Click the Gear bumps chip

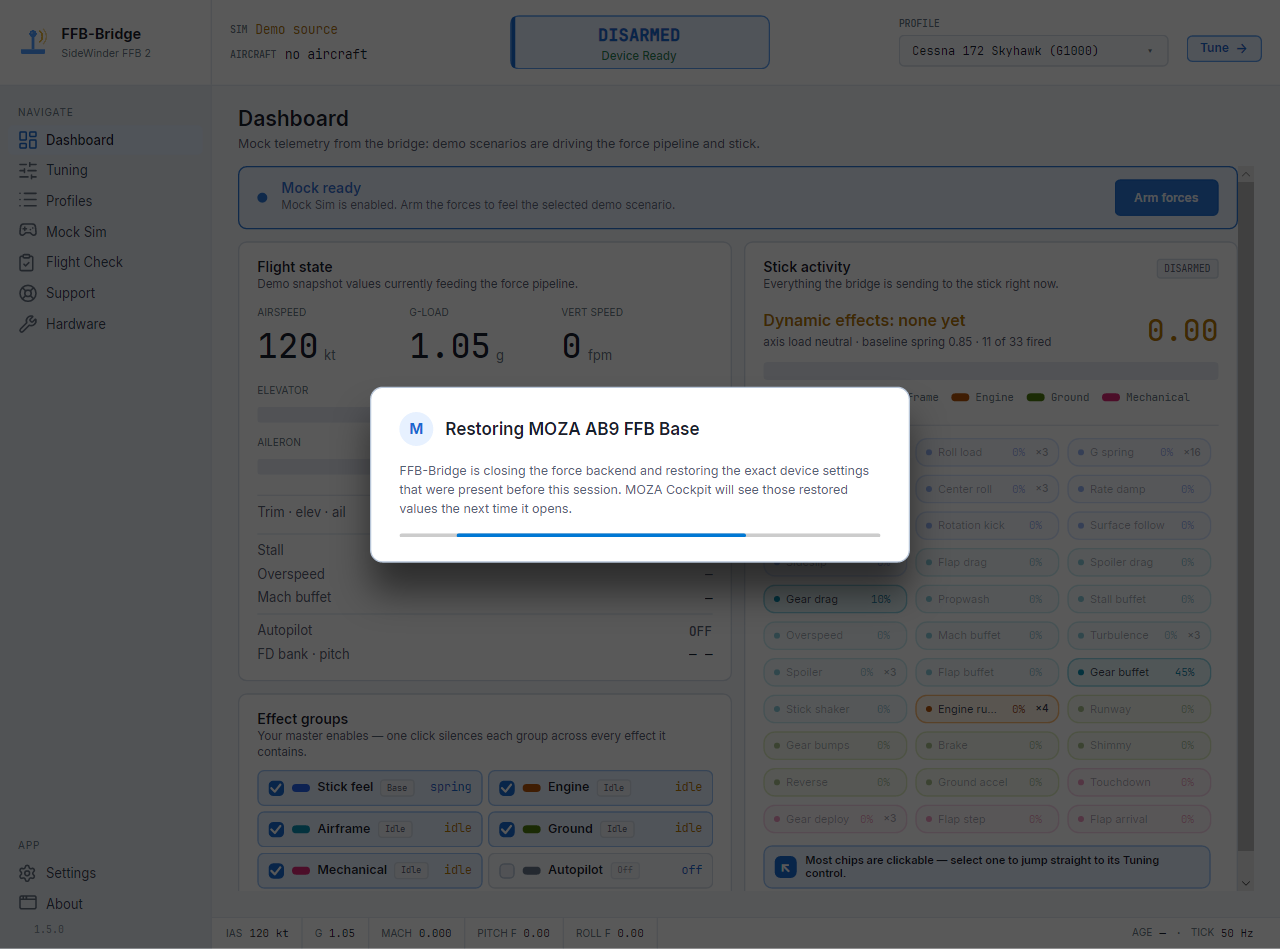[x=835, y=745]
